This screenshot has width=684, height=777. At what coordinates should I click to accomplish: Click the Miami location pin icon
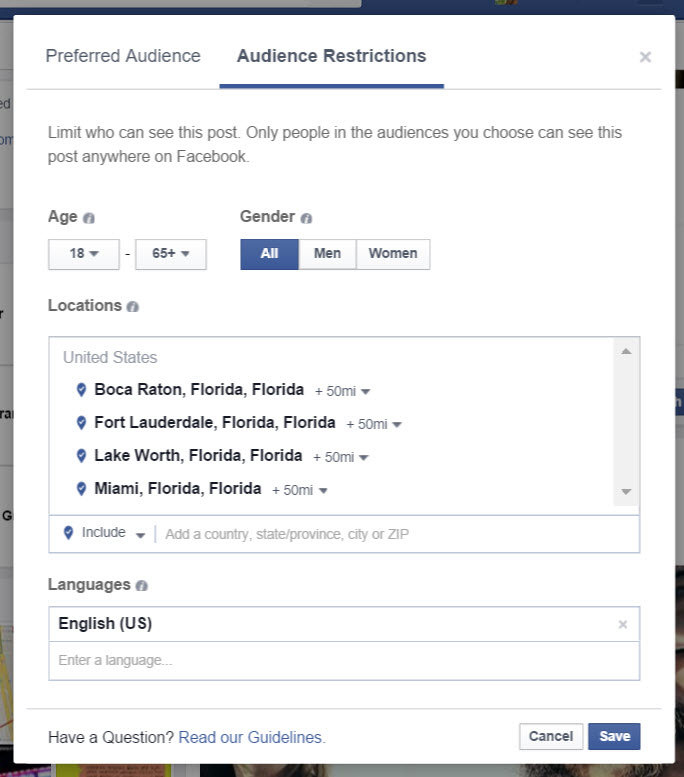coord(81,489)
